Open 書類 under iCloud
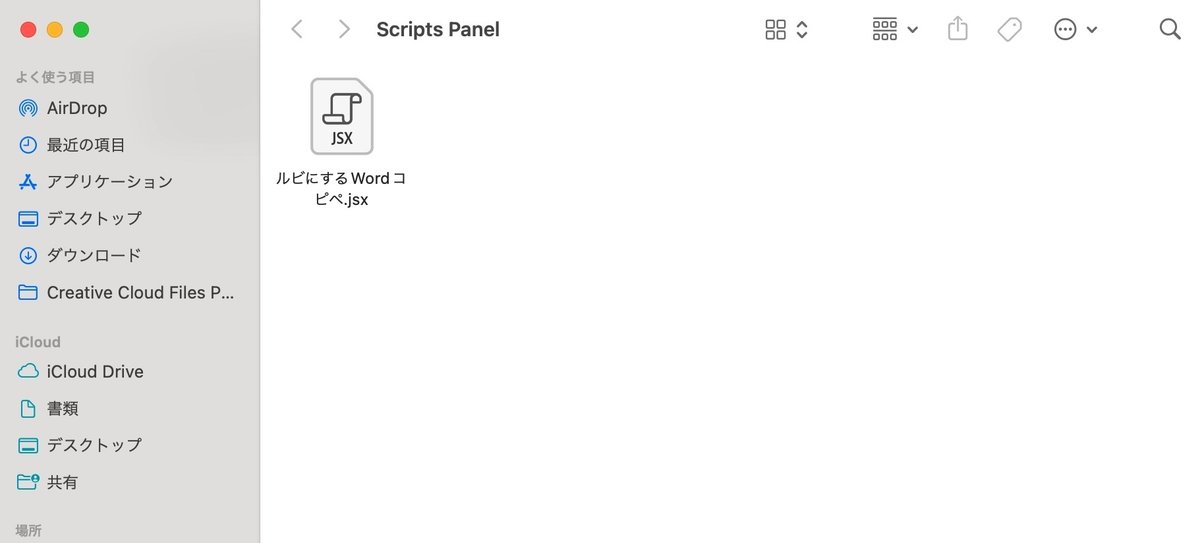The height and width of the screenshot is (543, 1200). [x=62, y=408]
